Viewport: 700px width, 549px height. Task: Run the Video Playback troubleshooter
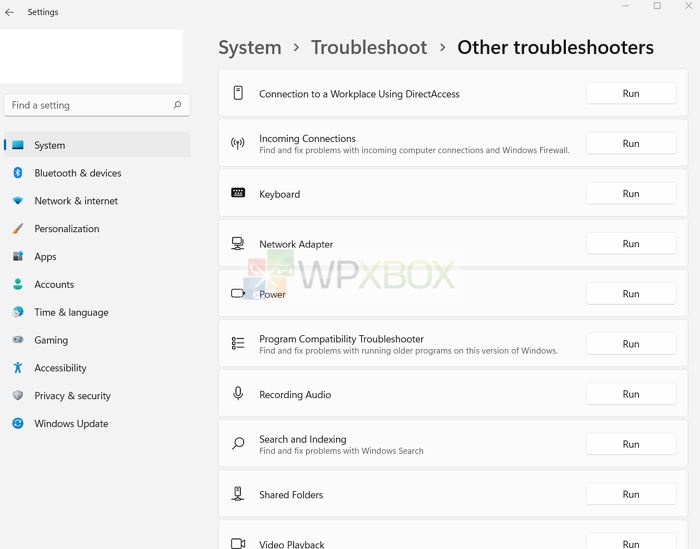631,541
